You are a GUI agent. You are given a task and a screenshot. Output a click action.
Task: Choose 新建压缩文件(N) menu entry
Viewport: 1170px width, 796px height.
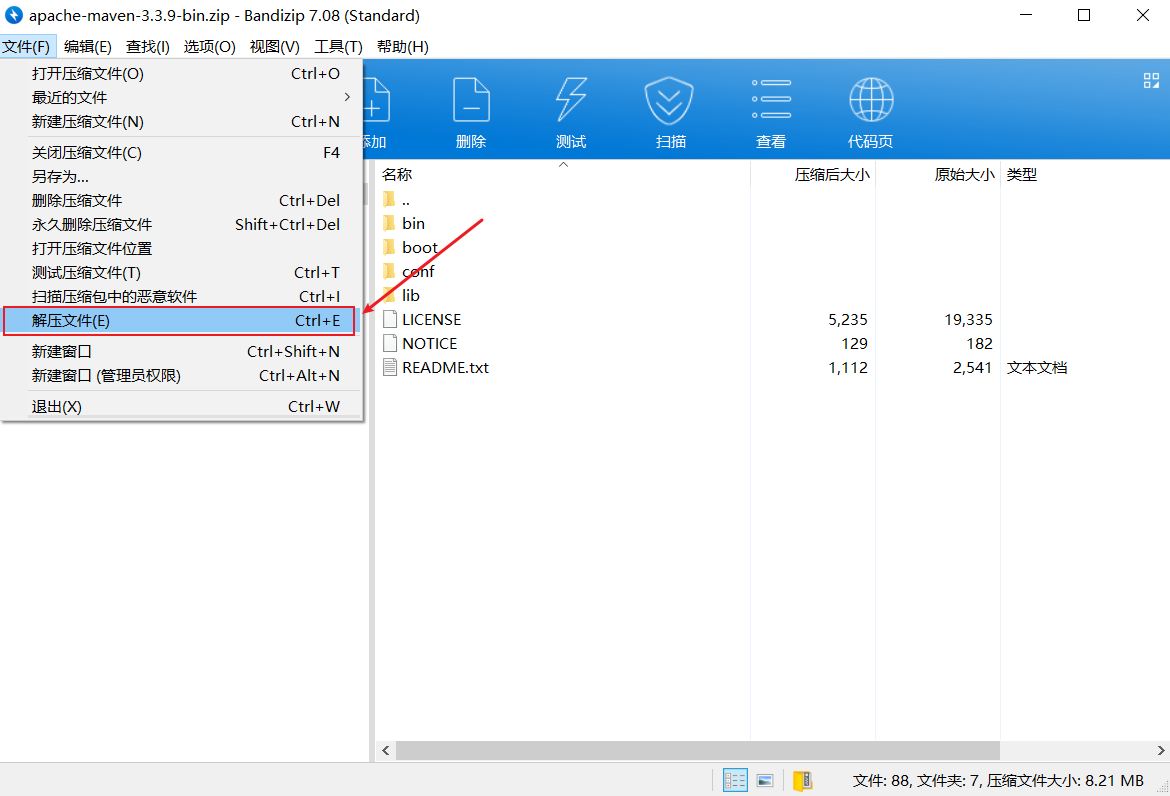tap(181, 121)
